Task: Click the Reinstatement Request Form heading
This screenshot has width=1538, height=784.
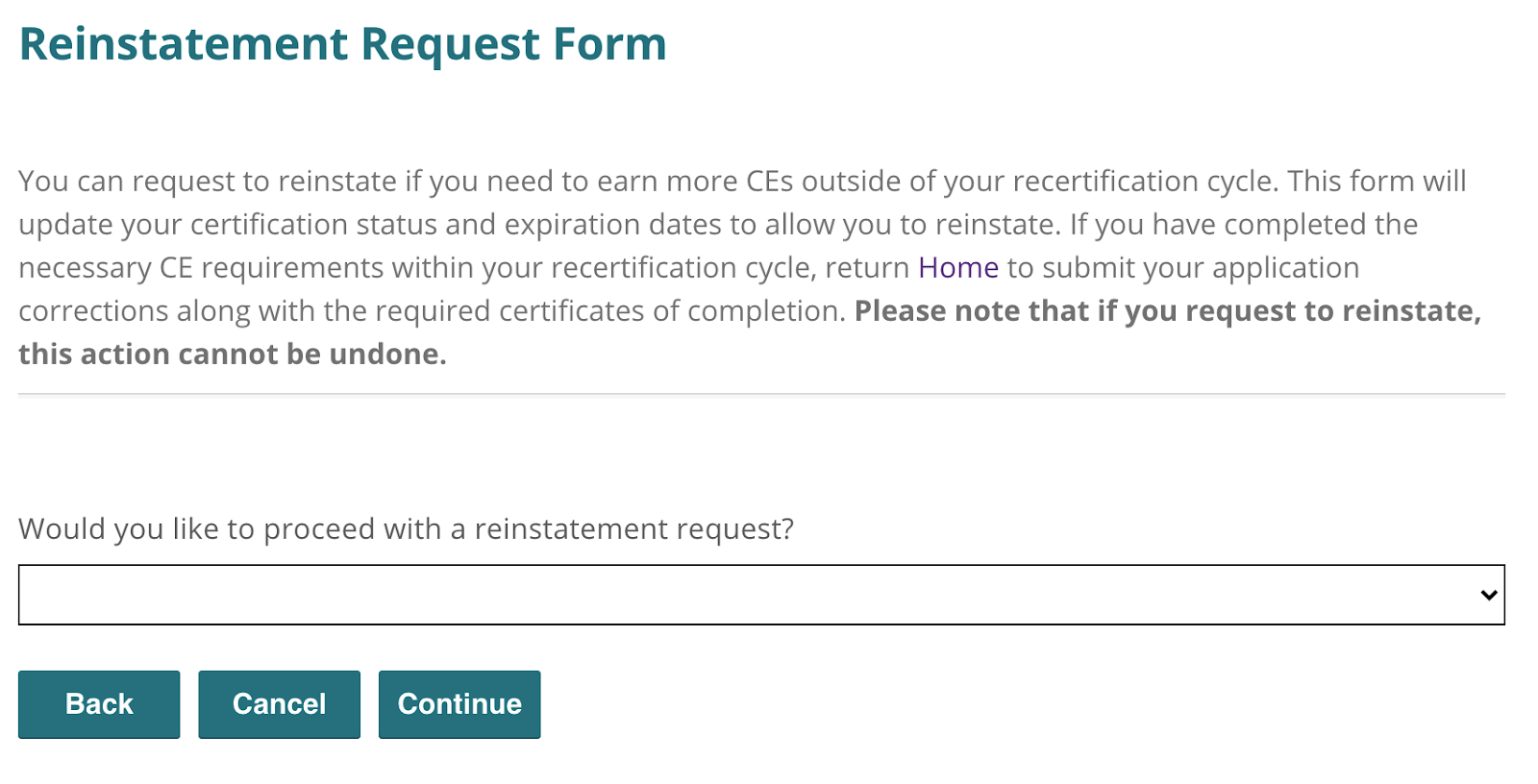Action: pos(342,45)
